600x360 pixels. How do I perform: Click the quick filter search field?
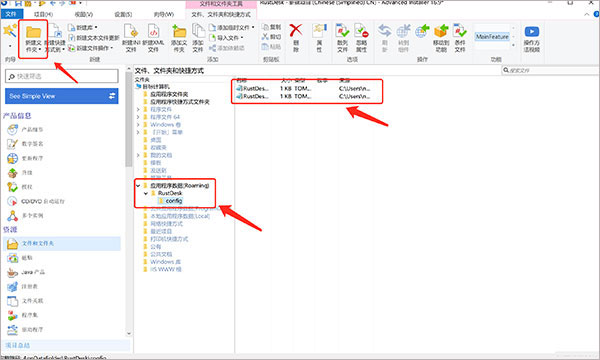(62, 76)
